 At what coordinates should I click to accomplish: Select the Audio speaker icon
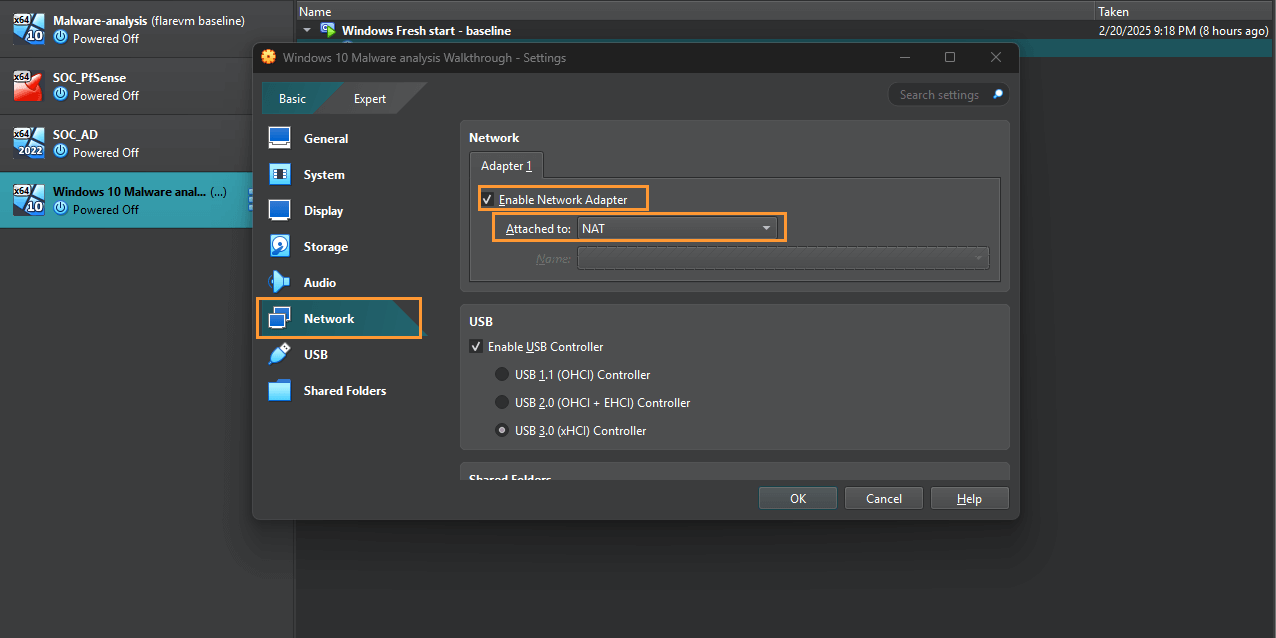click(x=279, y=282)
